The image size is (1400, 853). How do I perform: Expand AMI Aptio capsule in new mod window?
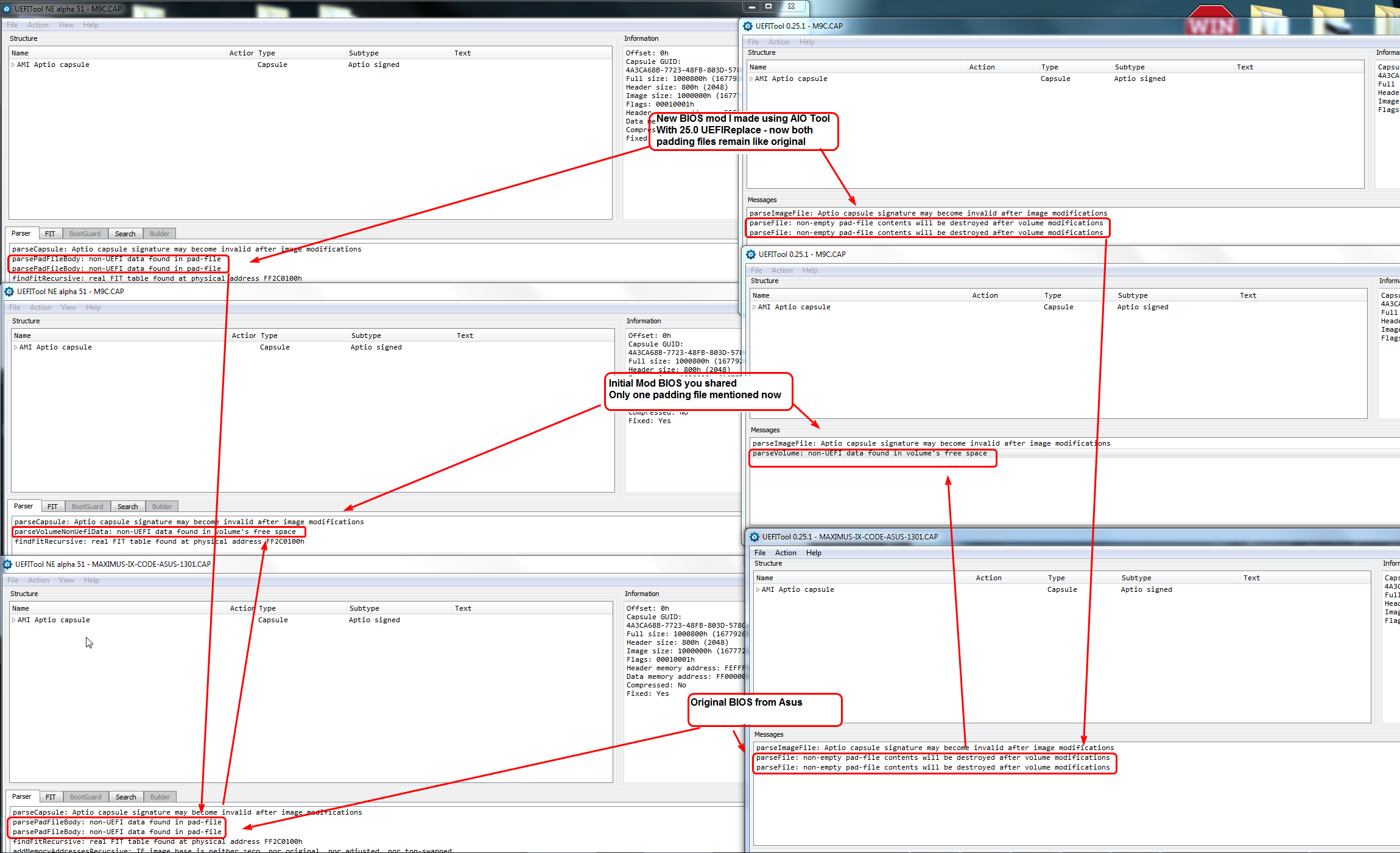pyautogui.click(x=756, y=78)
